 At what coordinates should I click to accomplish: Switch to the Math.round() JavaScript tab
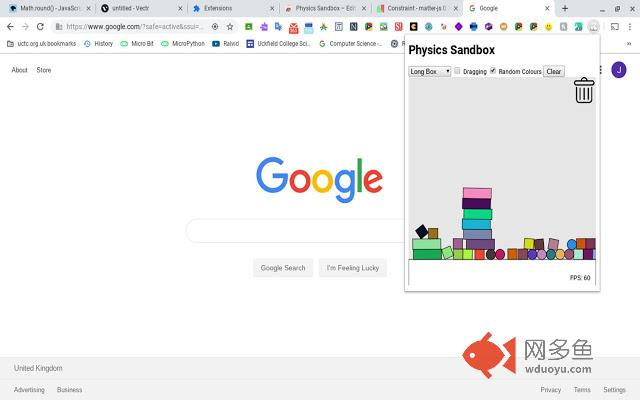click(x=49, y=8)
